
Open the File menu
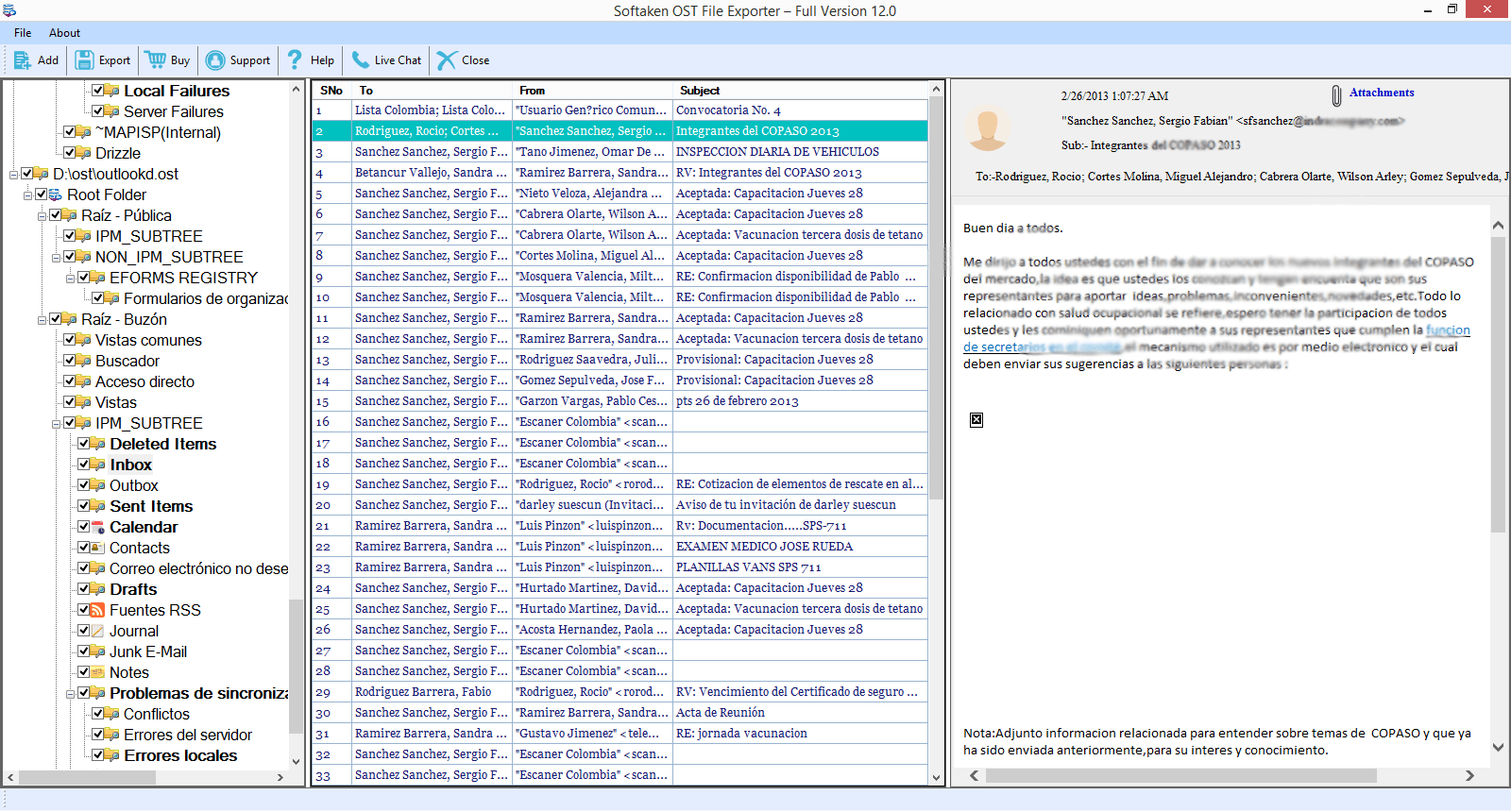point(23,33)
